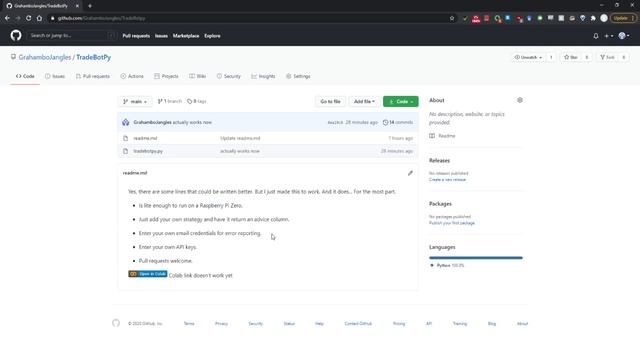Open the Chrome profile avatar
The width and height of the screenshot is (640, 360).
point(604,18)
